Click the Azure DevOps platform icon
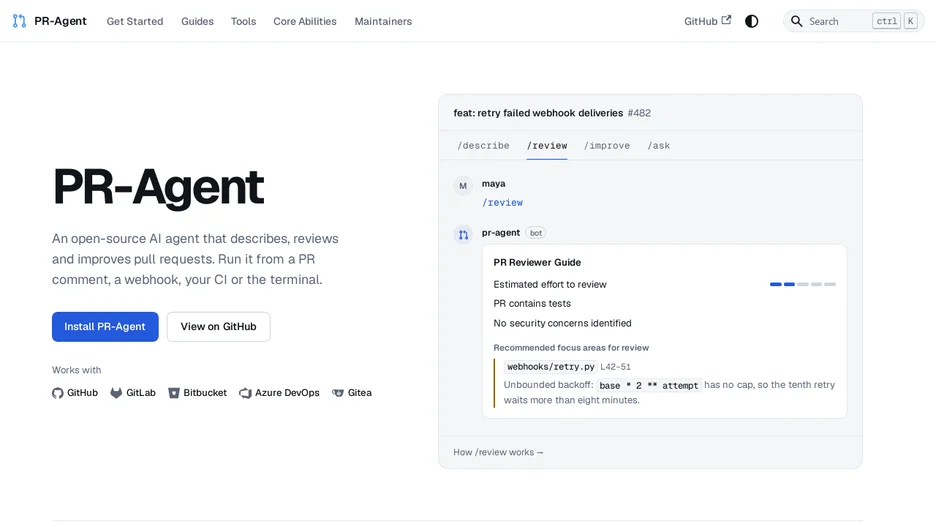 coord(245,393)
